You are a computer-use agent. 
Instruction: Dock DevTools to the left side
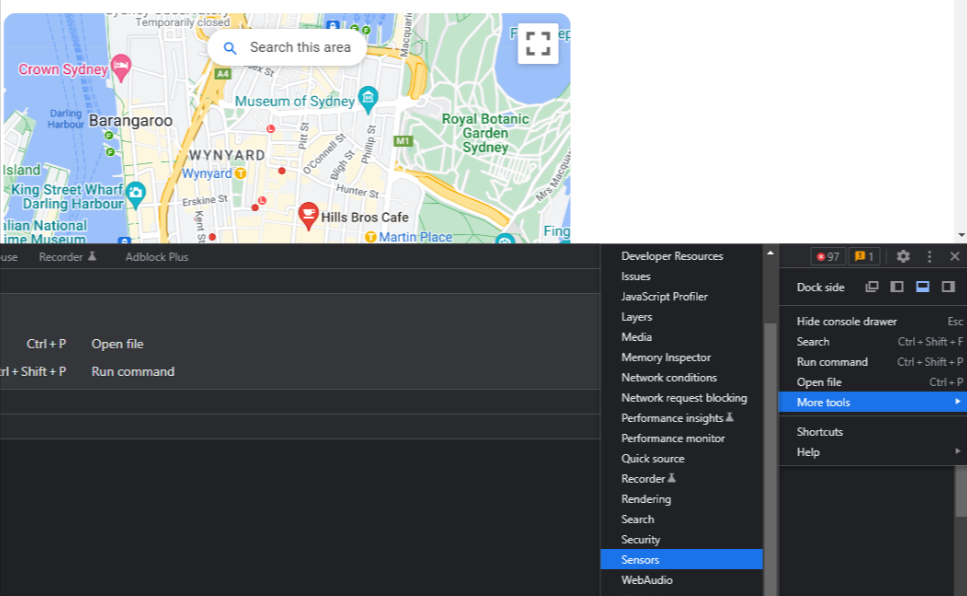897,287
